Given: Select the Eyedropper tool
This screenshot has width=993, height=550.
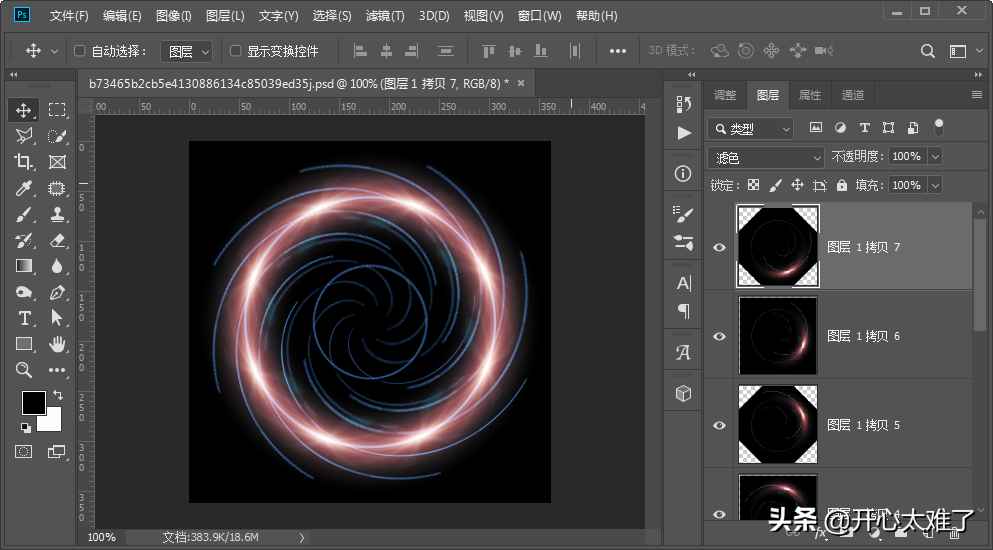Looking at the screenshot, I should pos(23,188).
